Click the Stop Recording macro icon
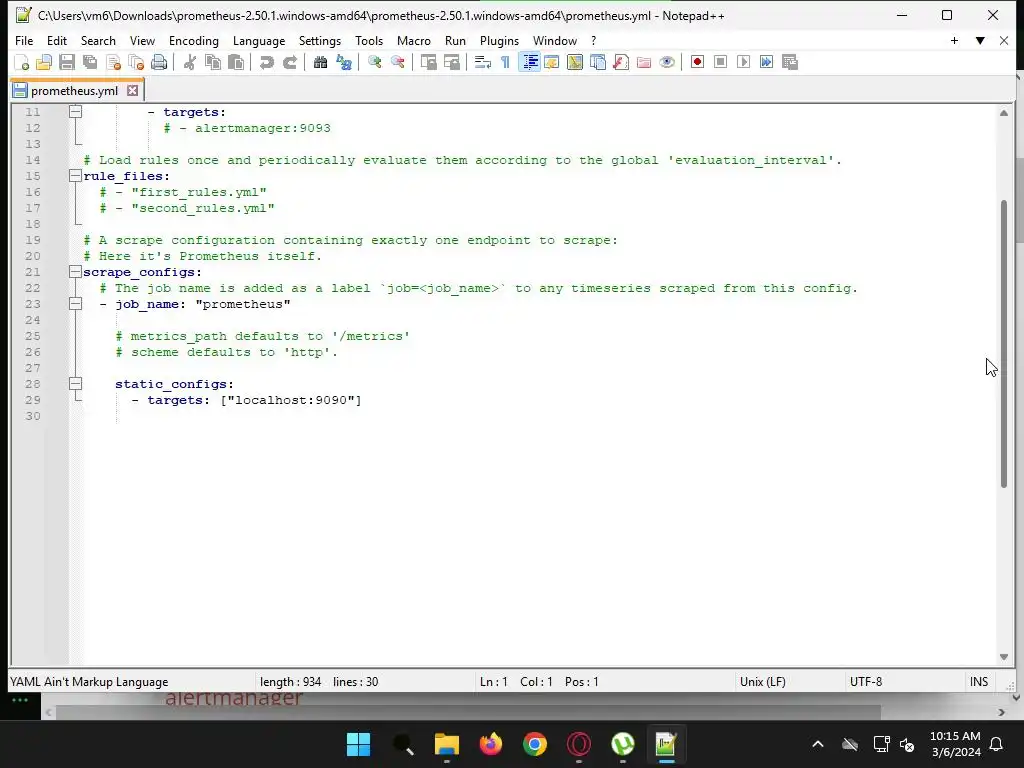The width and height of the screenshot is (1024, 768). 720,62
